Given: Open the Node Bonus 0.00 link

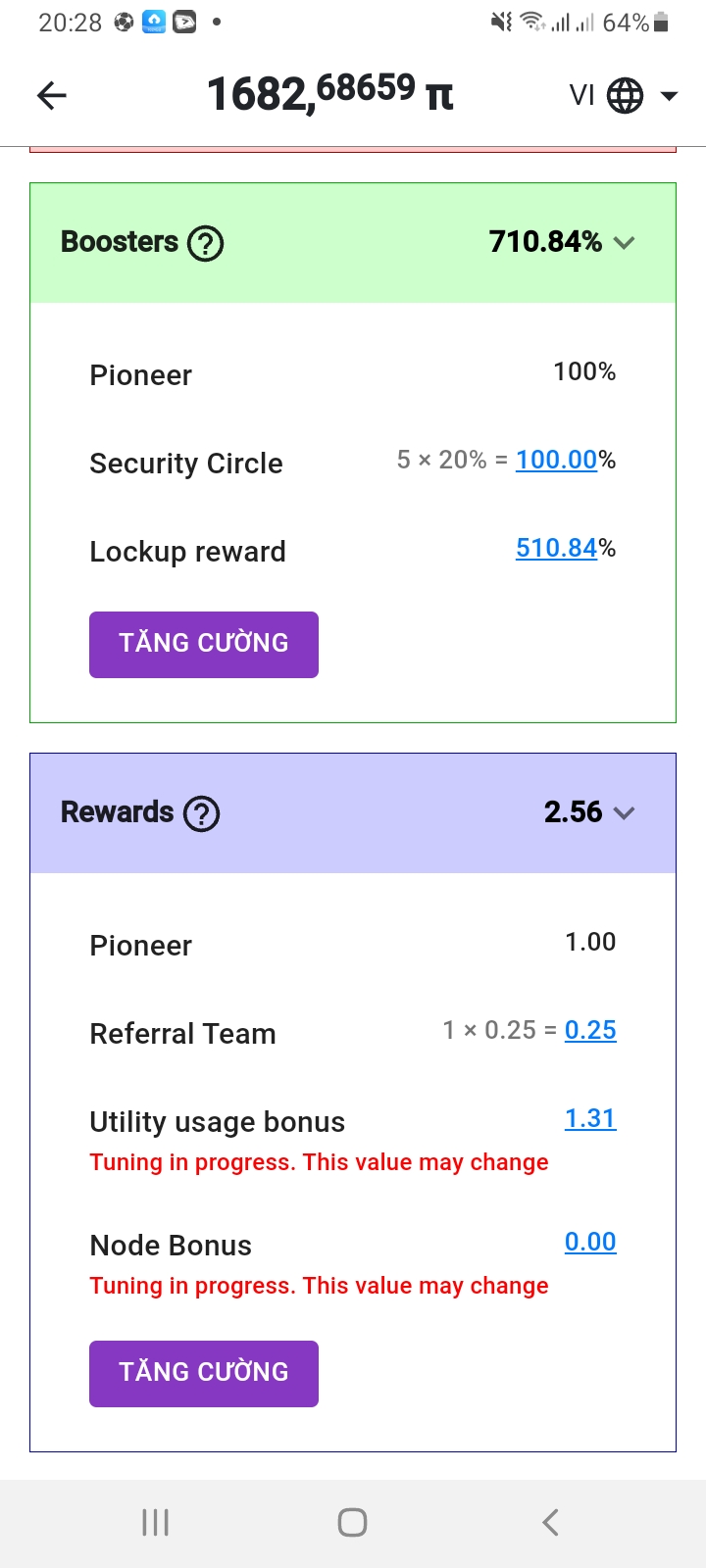Looking at the screenshot, I should tap(590, 1242).
